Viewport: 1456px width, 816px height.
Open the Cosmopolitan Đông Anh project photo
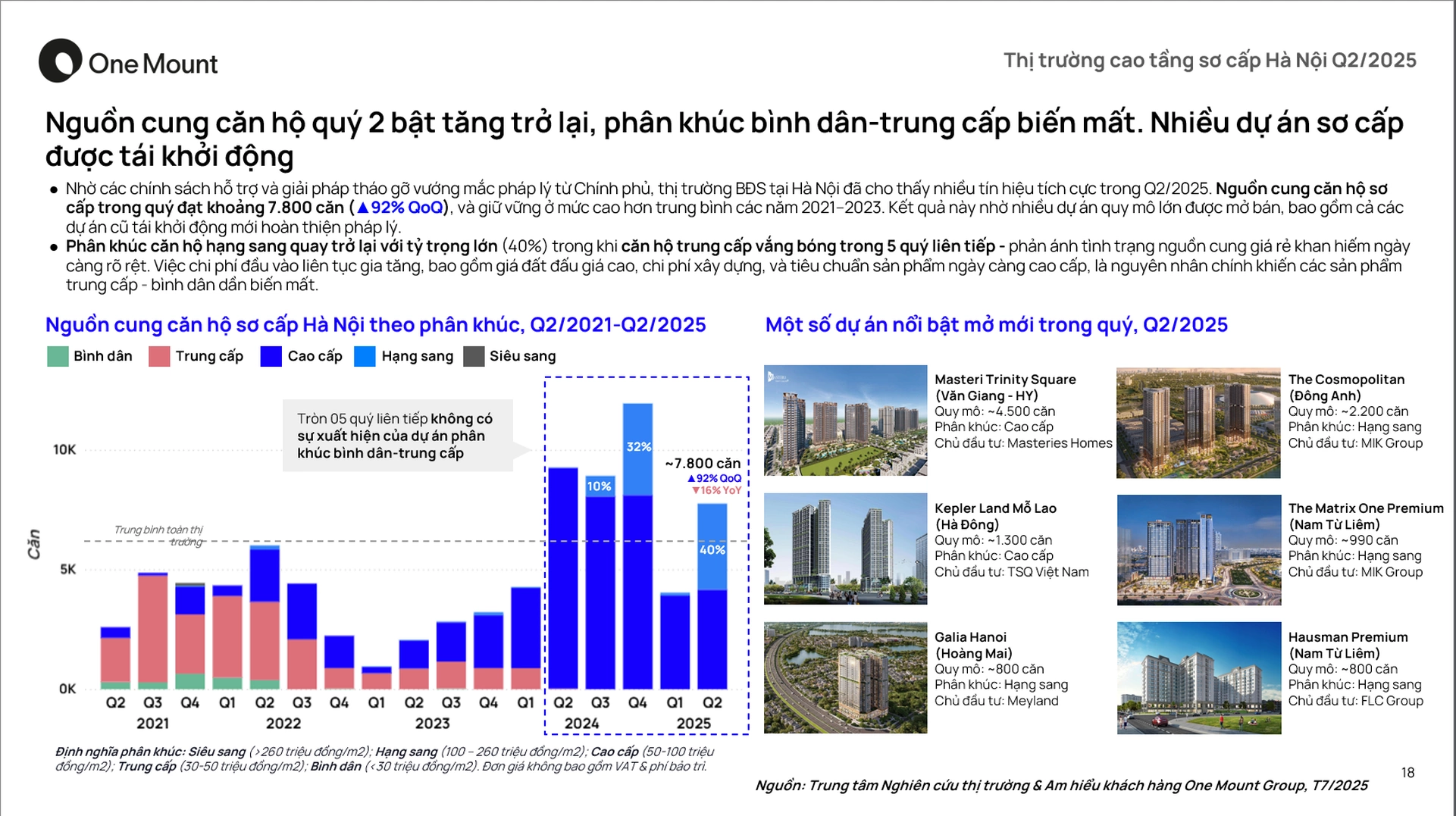[1198, 423]
